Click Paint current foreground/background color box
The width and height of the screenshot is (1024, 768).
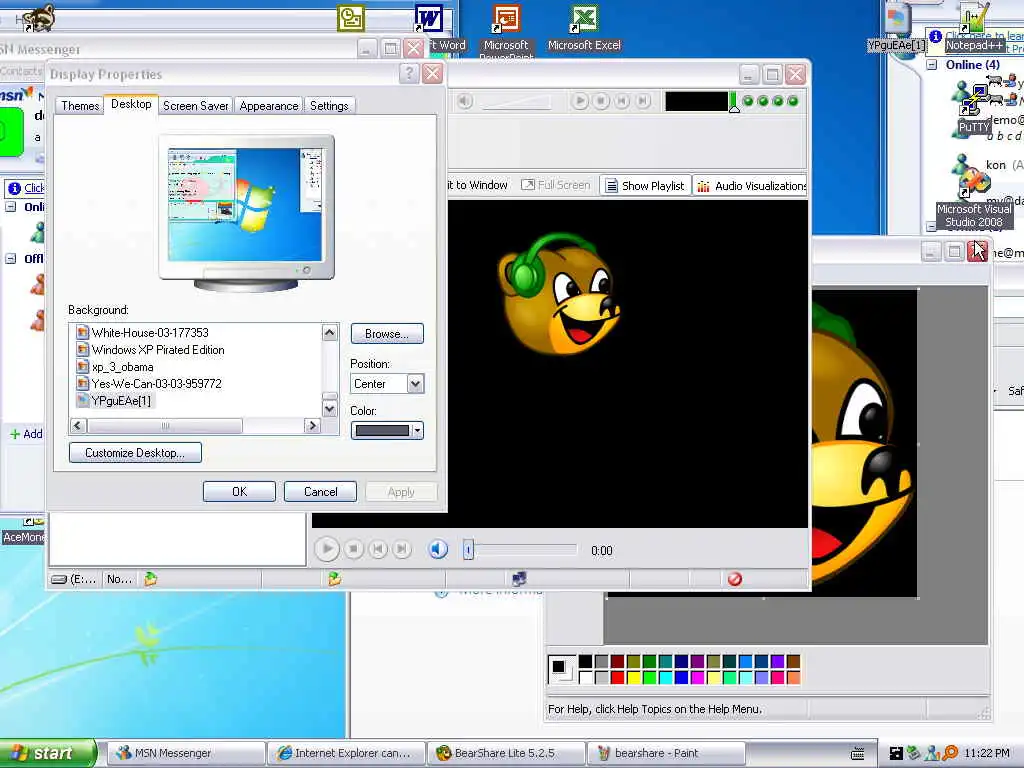click(561, 669)
